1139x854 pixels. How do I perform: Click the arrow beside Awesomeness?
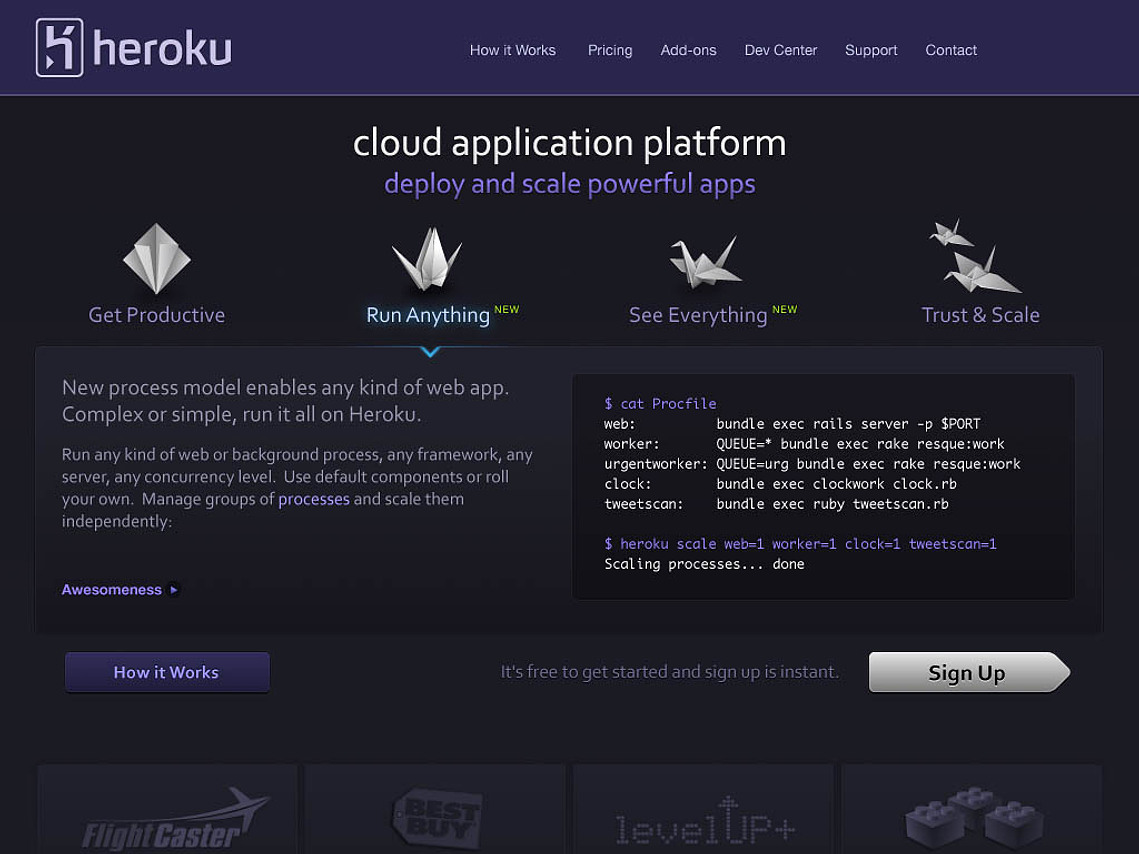174,590
